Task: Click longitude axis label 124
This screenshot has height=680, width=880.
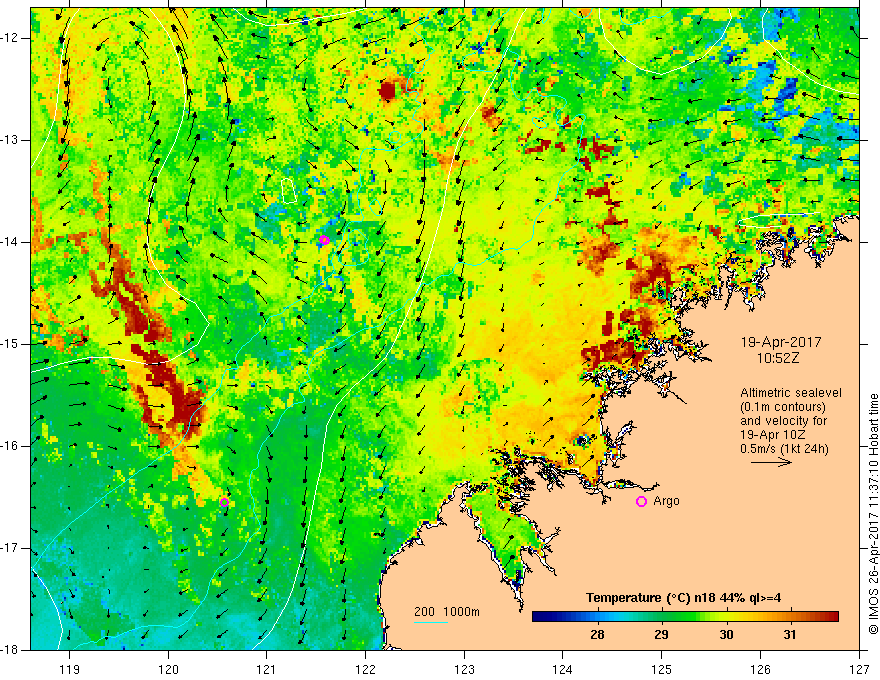Action: pos(562,669)
